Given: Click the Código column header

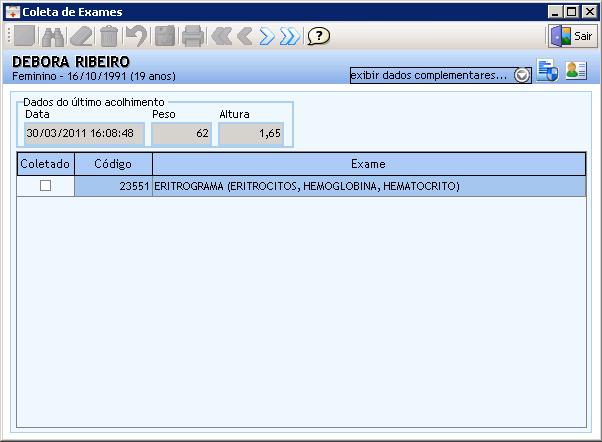Looking at the screenshot, I should coord(113,164).
